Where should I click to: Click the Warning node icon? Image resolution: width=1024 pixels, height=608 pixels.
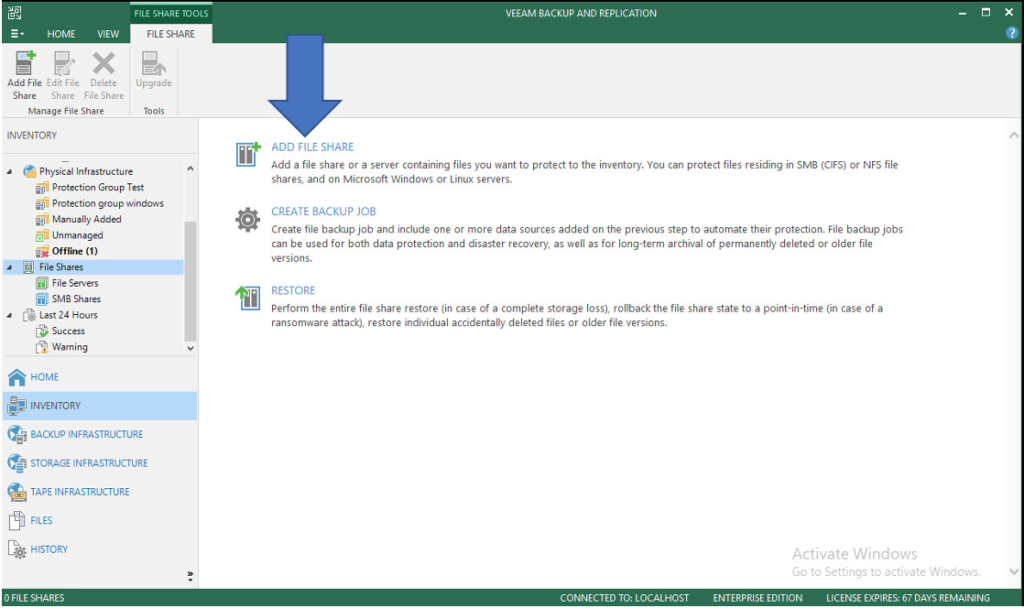coord(42,347)
